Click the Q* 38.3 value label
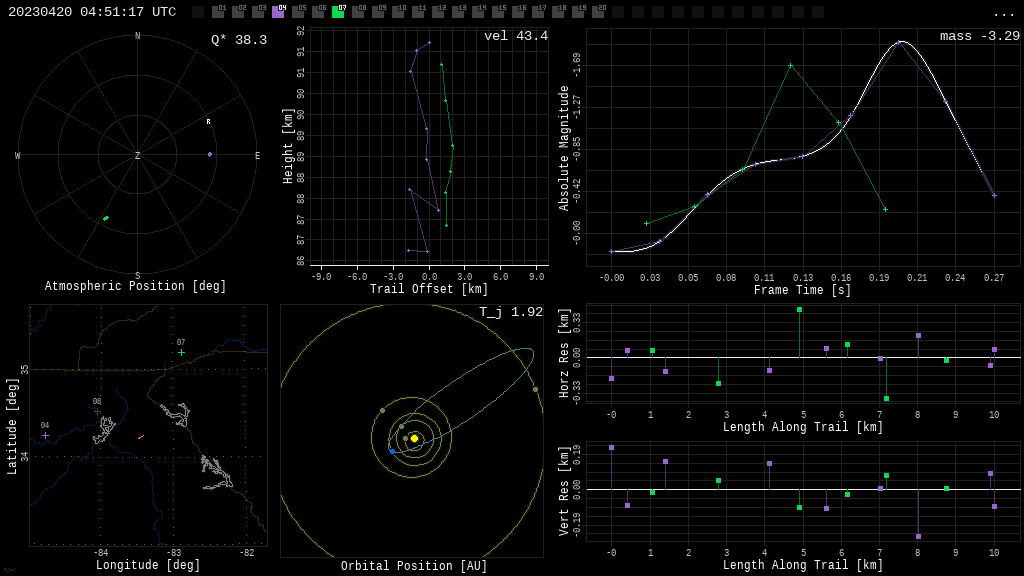The image size is (1024, 576). pos(238,40)
